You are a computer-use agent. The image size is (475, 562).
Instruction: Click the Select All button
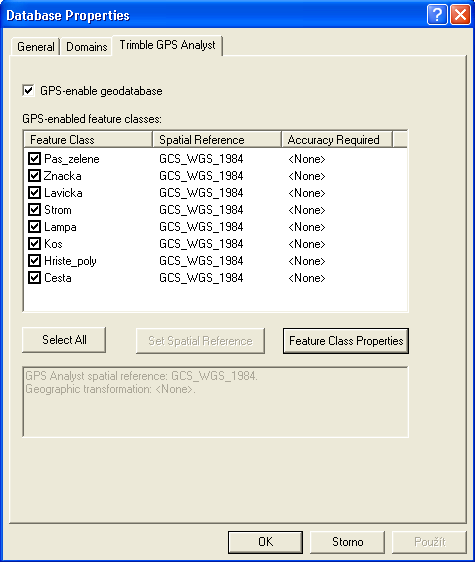[x=64, y=340]
